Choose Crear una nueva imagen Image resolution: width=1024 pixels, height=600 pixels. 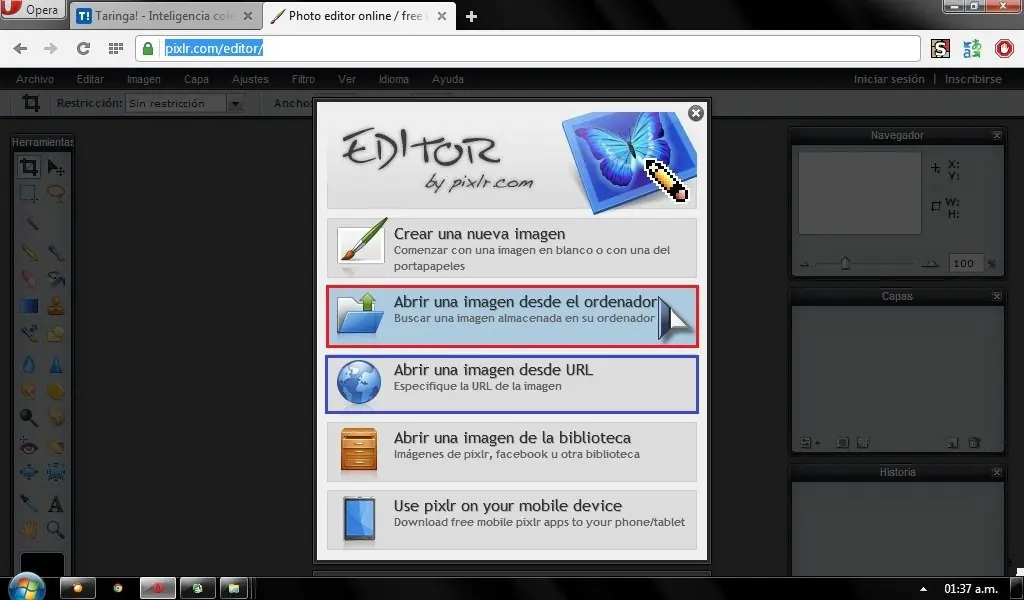point(512,248)
